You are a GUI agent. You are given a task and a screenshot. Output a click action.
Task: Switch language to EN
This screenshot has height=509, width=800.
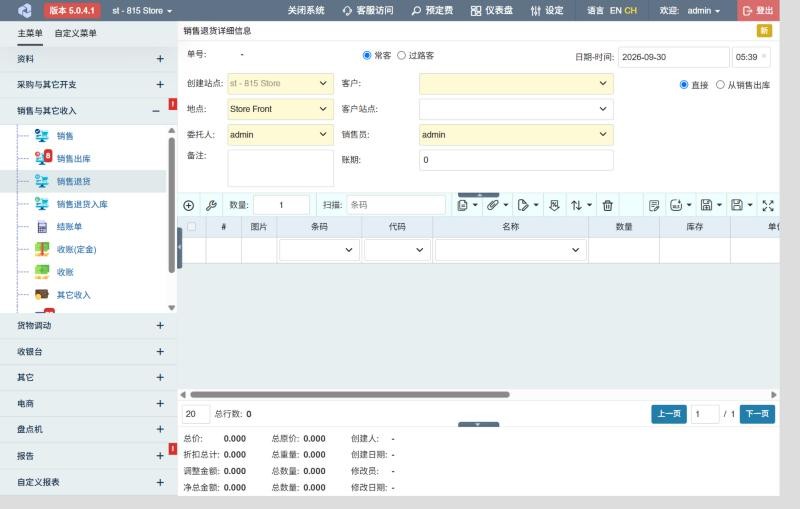(x=615, y=10)
